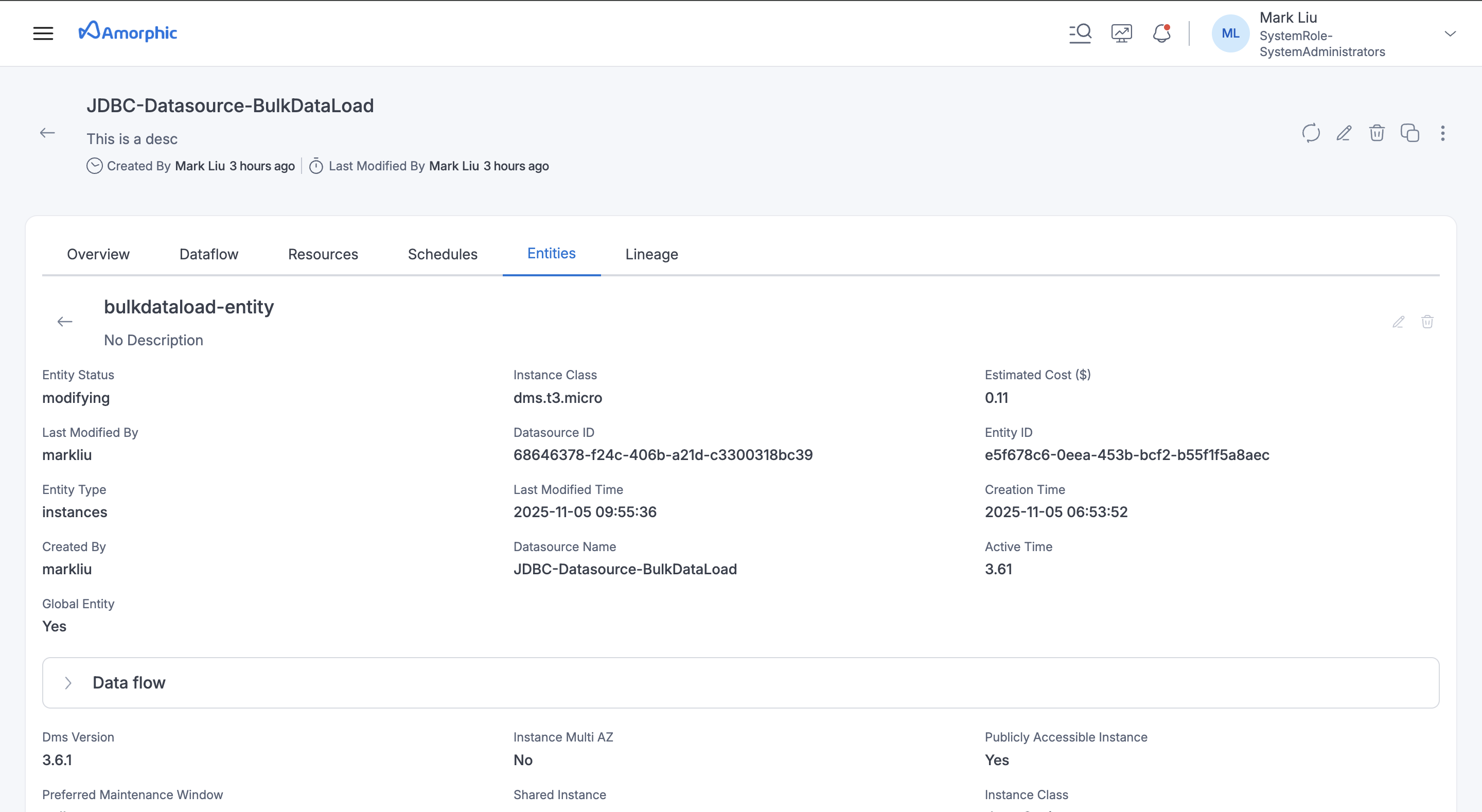The width and height of the screenshot is (1482, 812).
Task: Open the Schedules tab
Action: coord(443,254)
